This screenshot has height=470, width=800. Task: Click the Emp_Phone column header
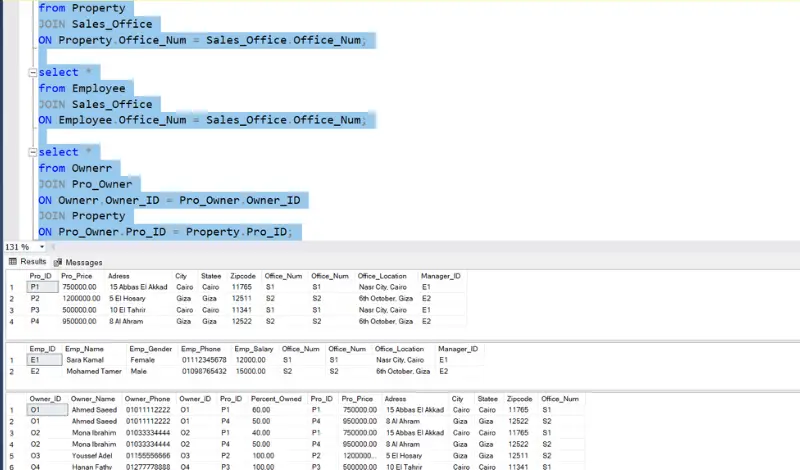click(201, 349)
